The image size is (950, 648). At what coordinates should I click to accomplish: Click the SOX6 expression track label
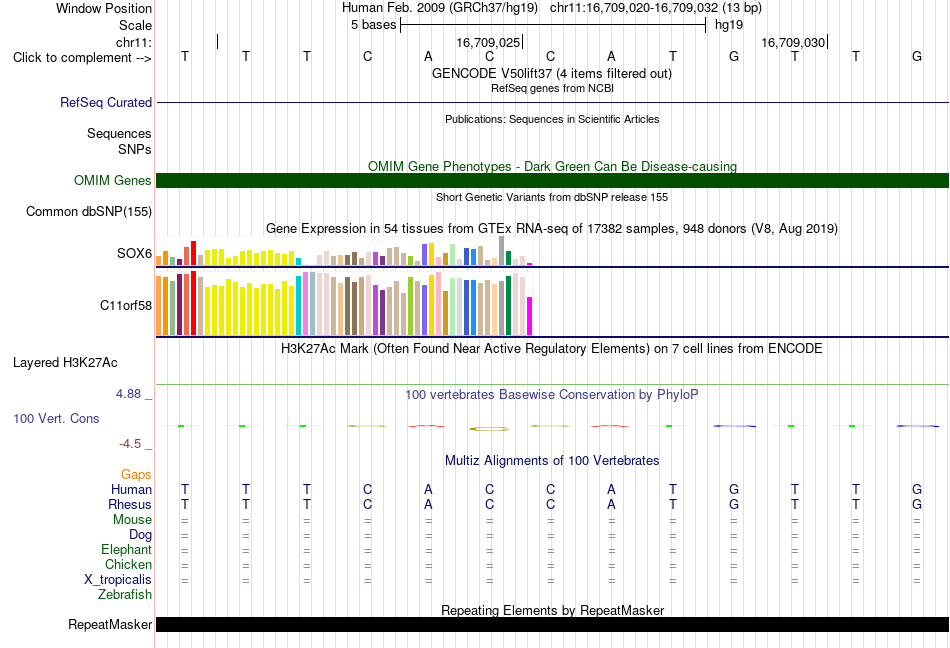tap(134, 253)
